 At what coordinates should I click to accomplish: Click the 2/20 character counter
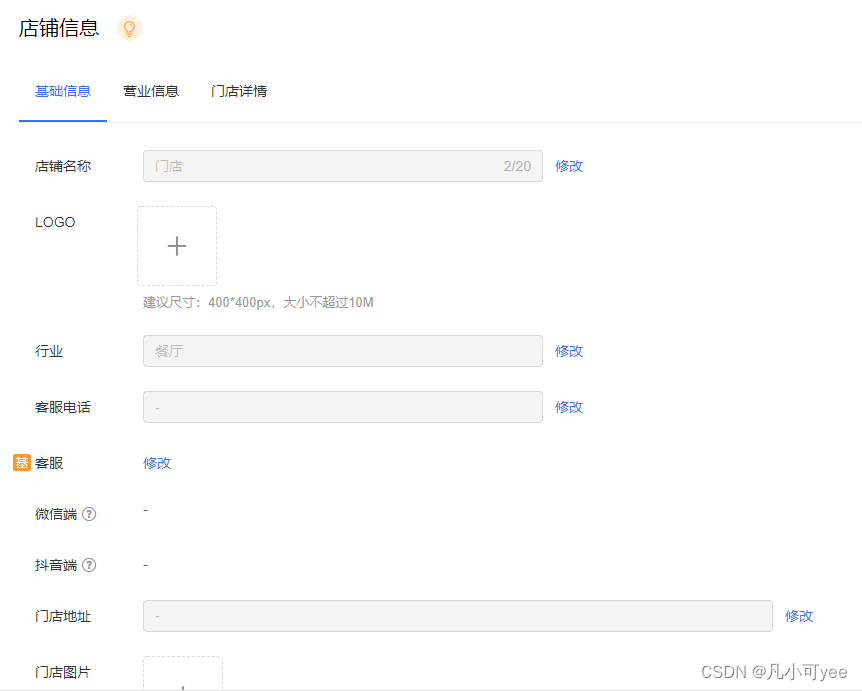517,166
